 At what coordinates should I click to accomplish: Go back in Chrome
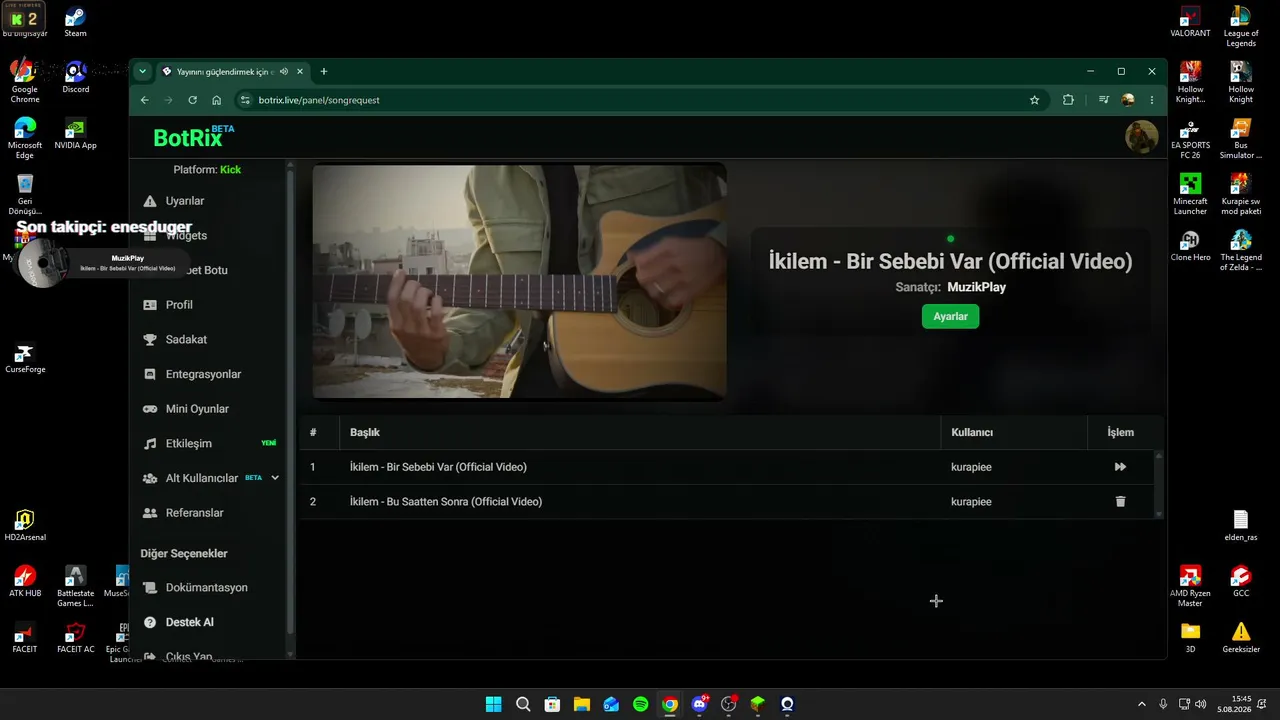[144, 100]
